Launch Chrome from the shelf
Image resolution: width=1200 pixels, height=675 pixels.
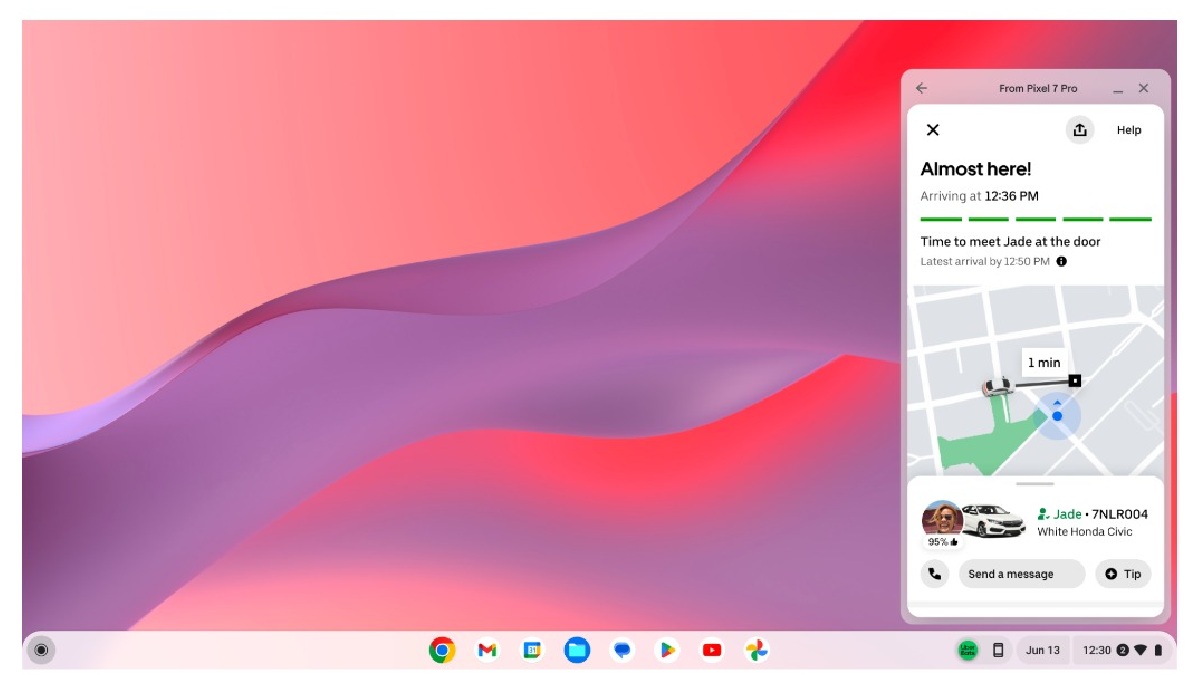click(440, 649)
